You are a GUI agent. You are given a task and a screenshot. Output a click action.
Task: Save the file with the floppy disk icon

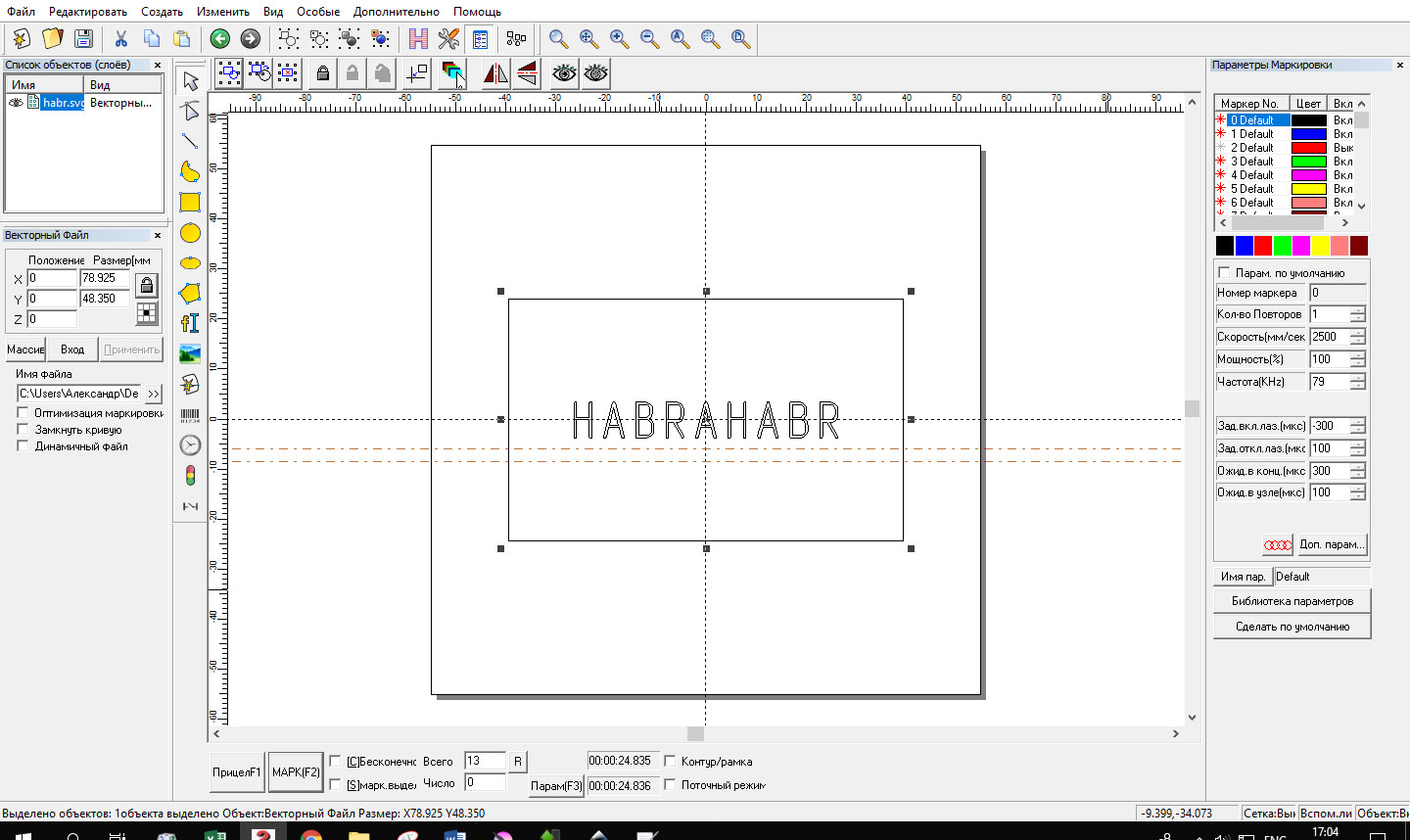[84, 38]
